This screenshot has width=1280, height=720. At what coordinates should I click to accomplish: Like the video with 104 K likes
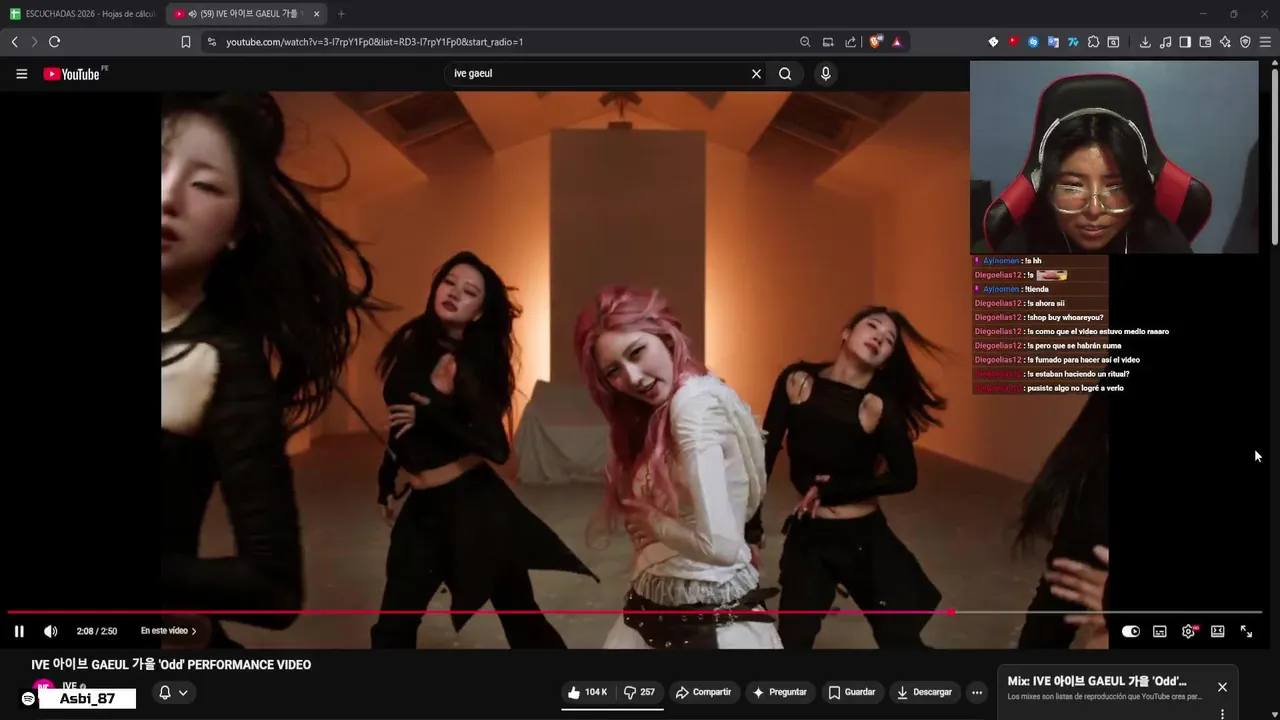tap(588, 692)
